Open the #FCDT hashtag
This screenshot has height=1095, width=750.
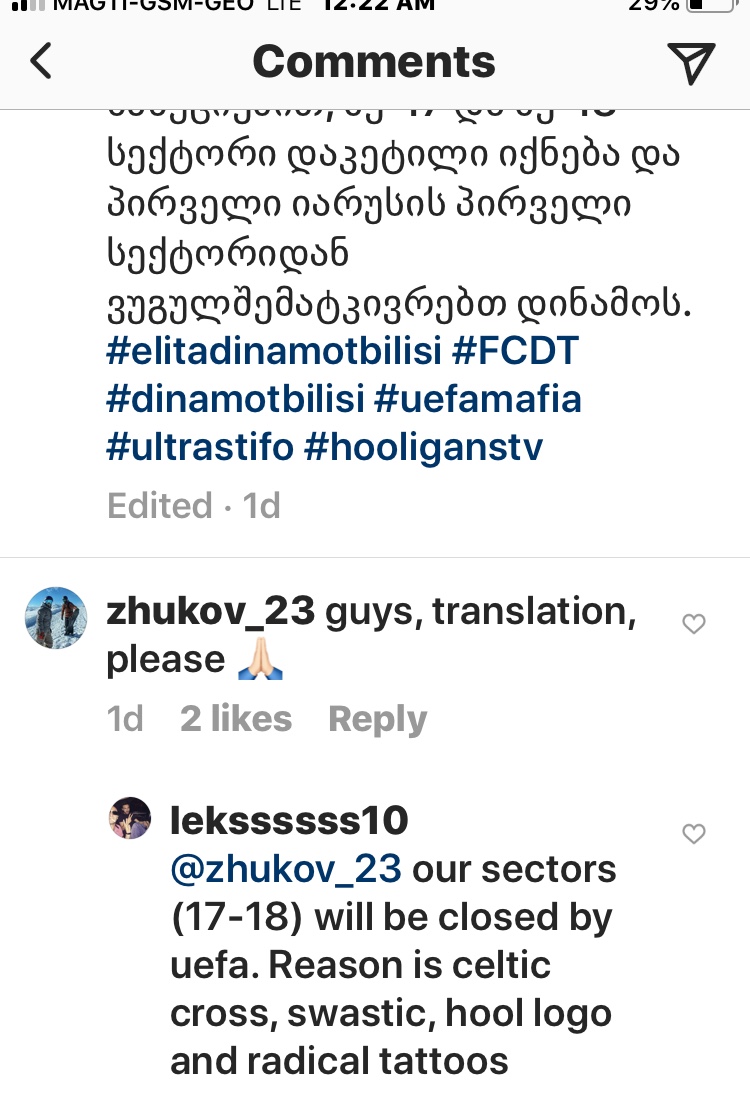[516, 351]
